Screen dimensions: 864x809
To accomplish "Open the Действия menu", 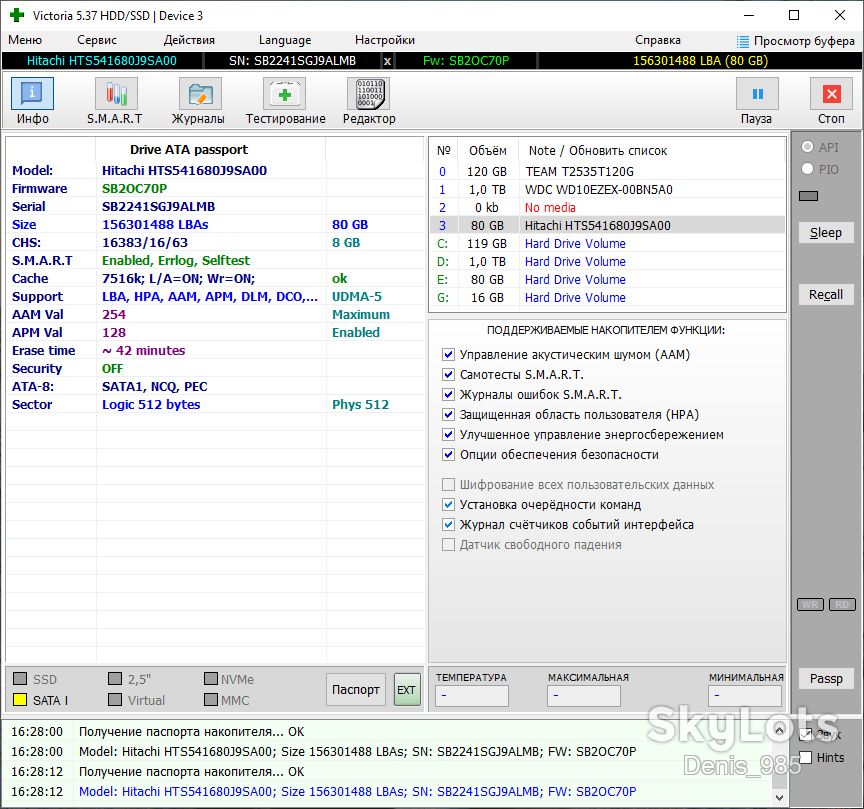I will 189,40.
